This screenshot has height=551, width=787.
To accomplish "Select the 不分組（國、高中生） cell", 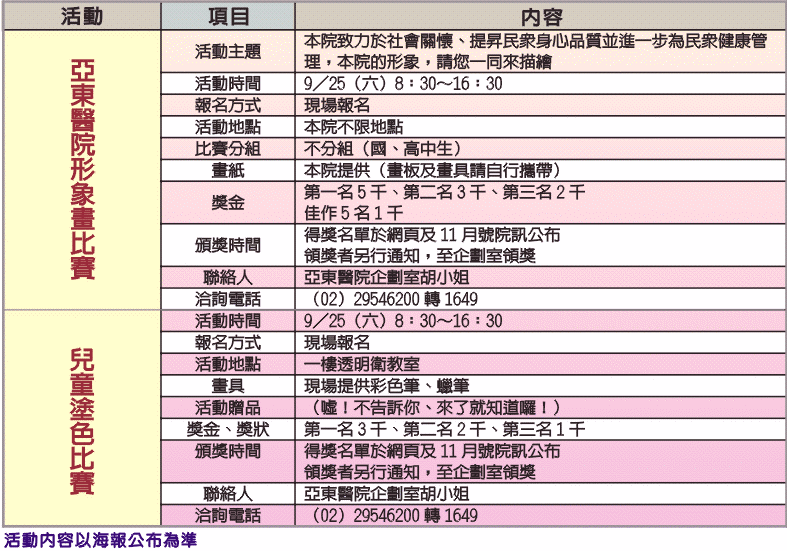I will (541, 149).
